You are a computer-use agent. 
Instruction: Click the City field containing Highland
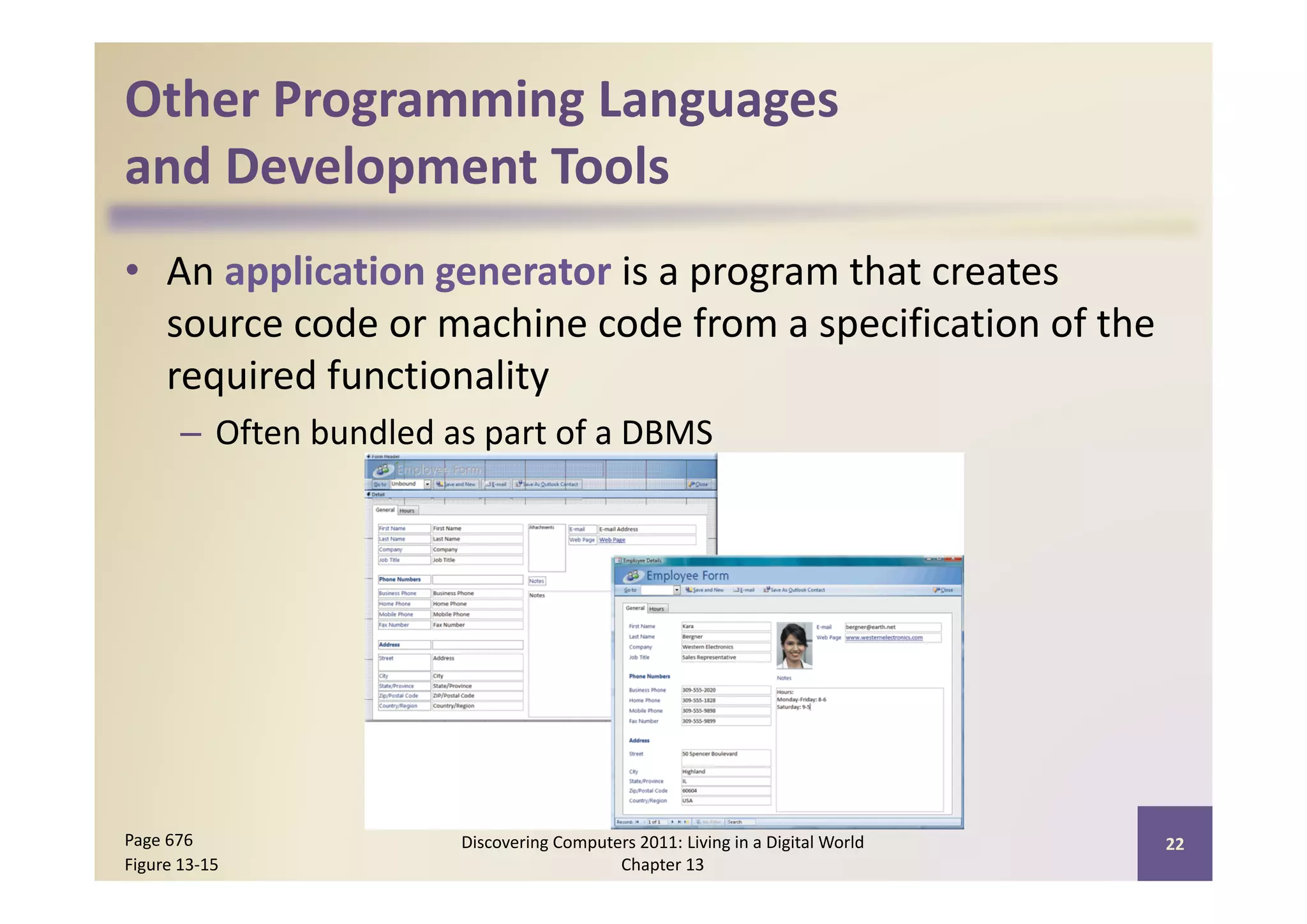[x=726, y=771]
